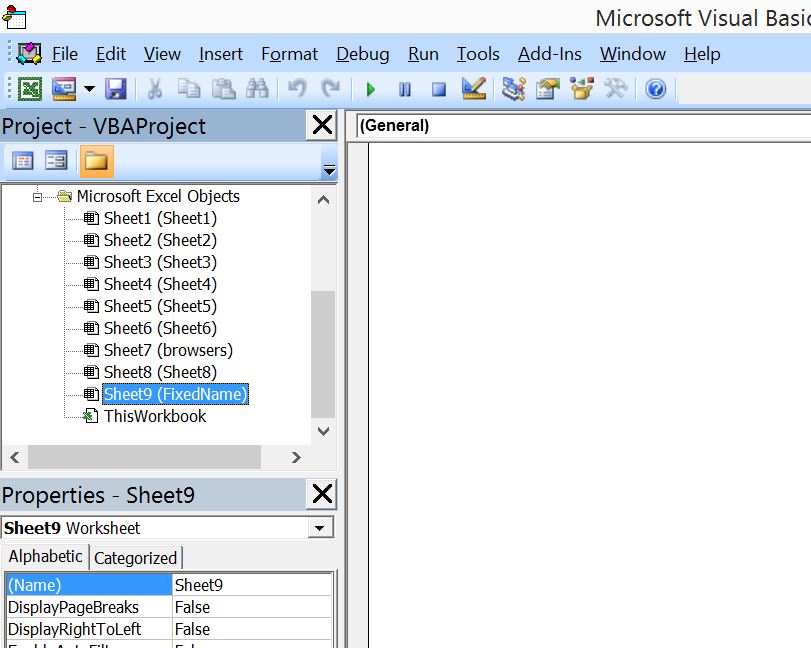Viewport: 811px width, 648px height.
Task: Click the Redo arrow icon
Action: coord(331,89)
